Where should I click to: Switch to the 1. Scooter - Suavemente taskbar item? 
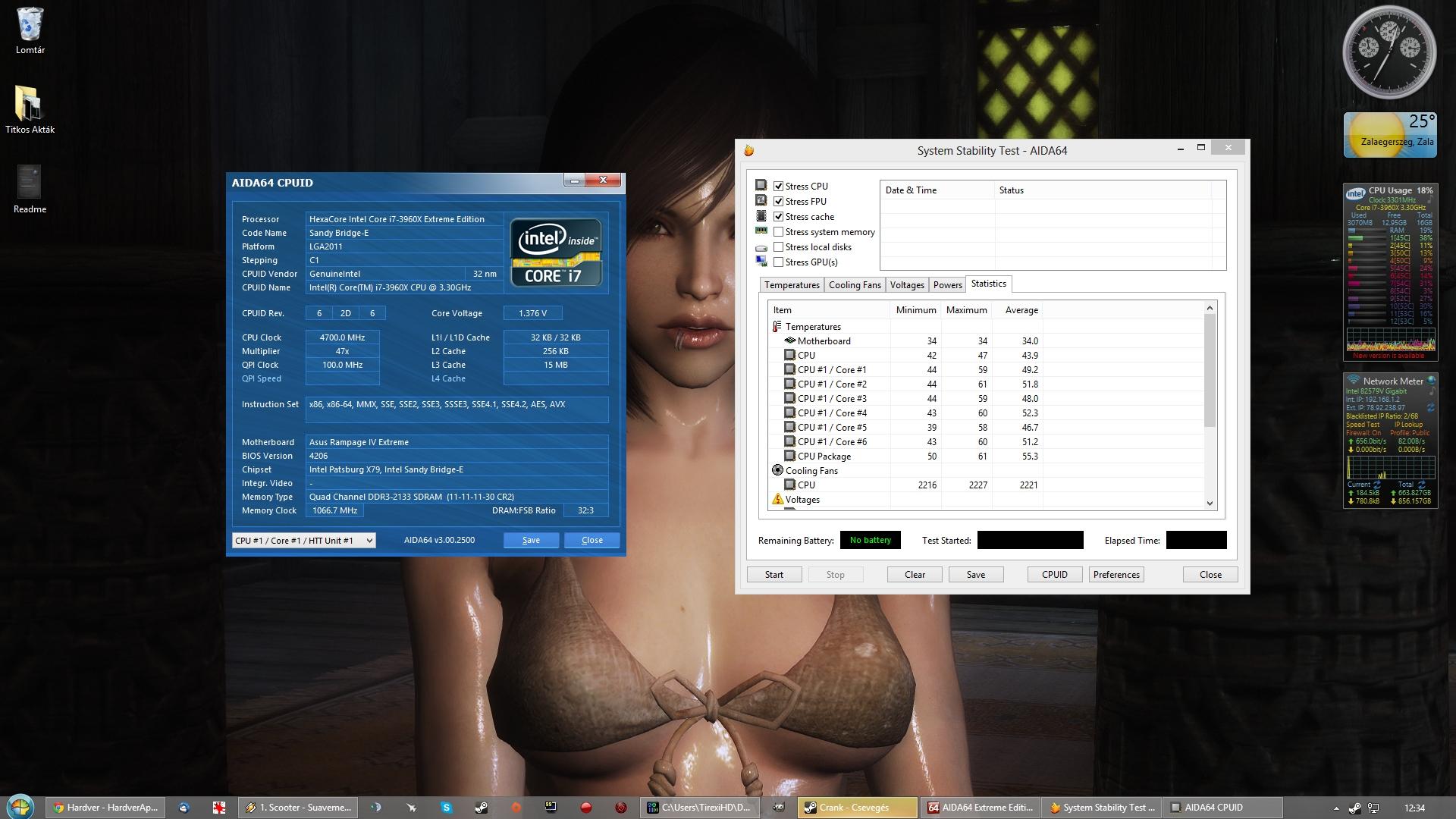[x=297, y=808]
